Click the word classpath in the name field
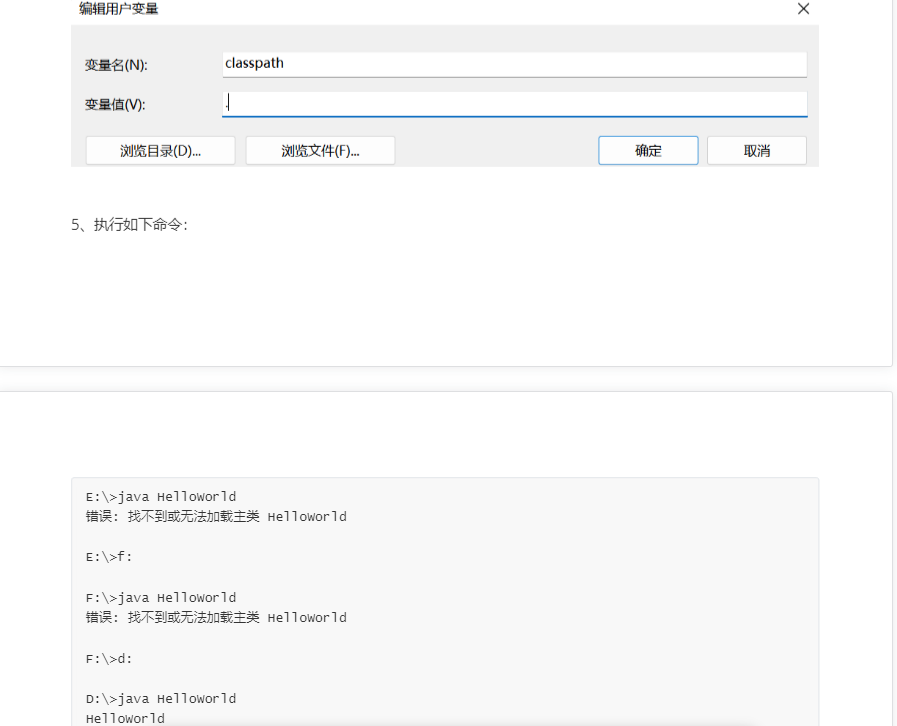The height and width of the screenshot is (726, 897). [255, 63]
